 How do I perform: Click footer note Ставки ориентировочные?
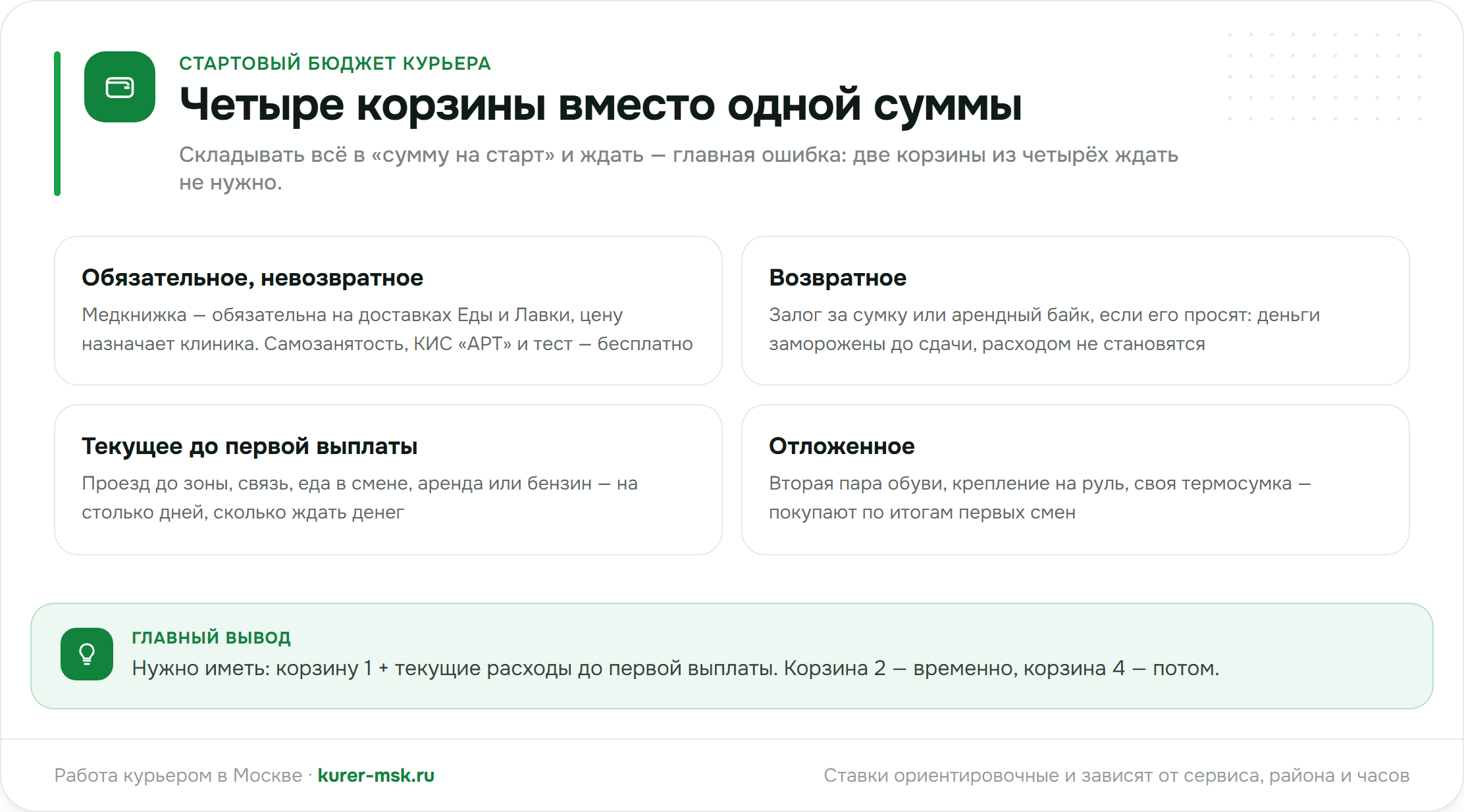click(x=1116, y=775)
